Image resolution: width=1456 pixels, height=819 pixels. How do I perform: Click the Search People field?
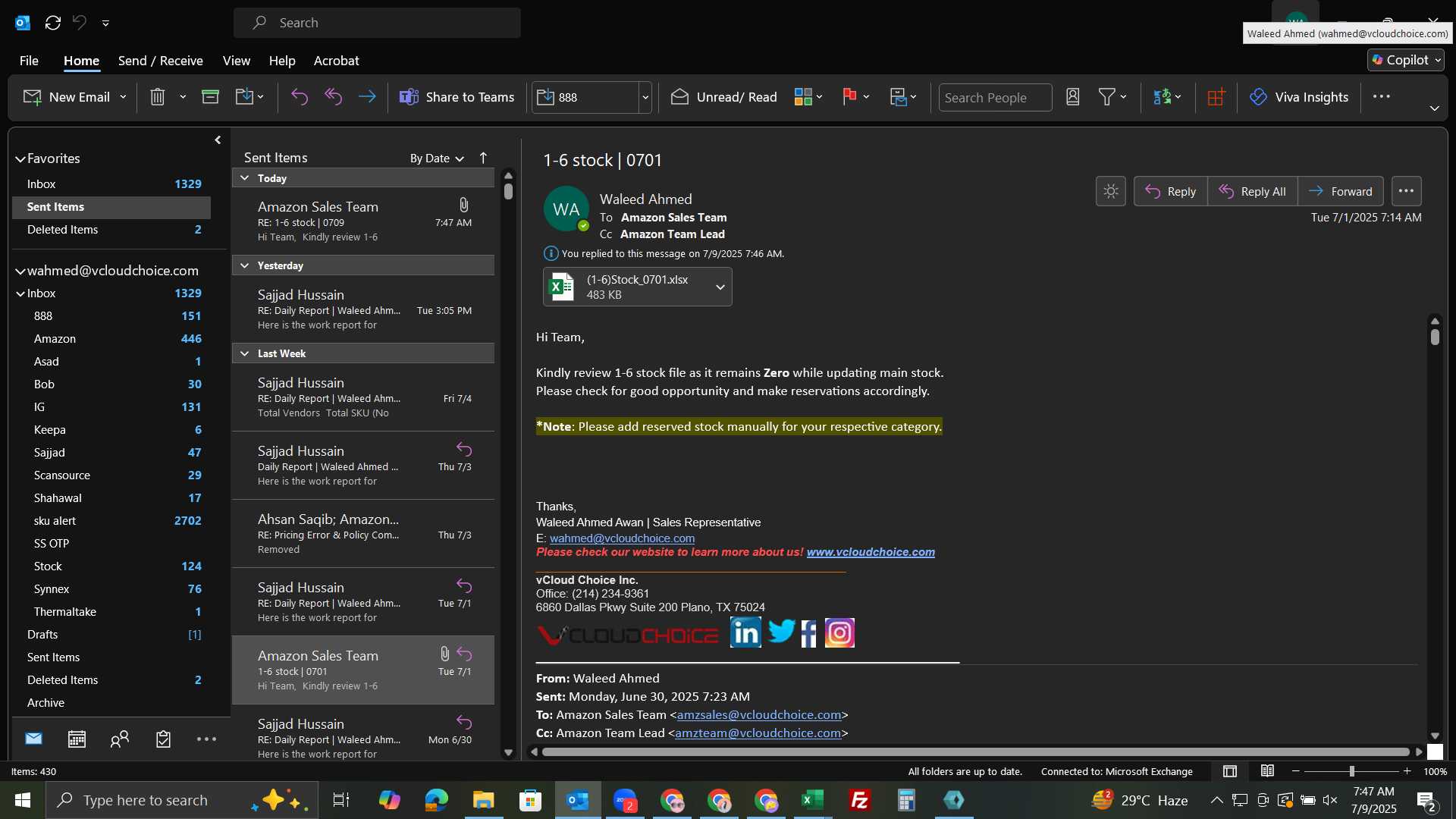(995, 98)
